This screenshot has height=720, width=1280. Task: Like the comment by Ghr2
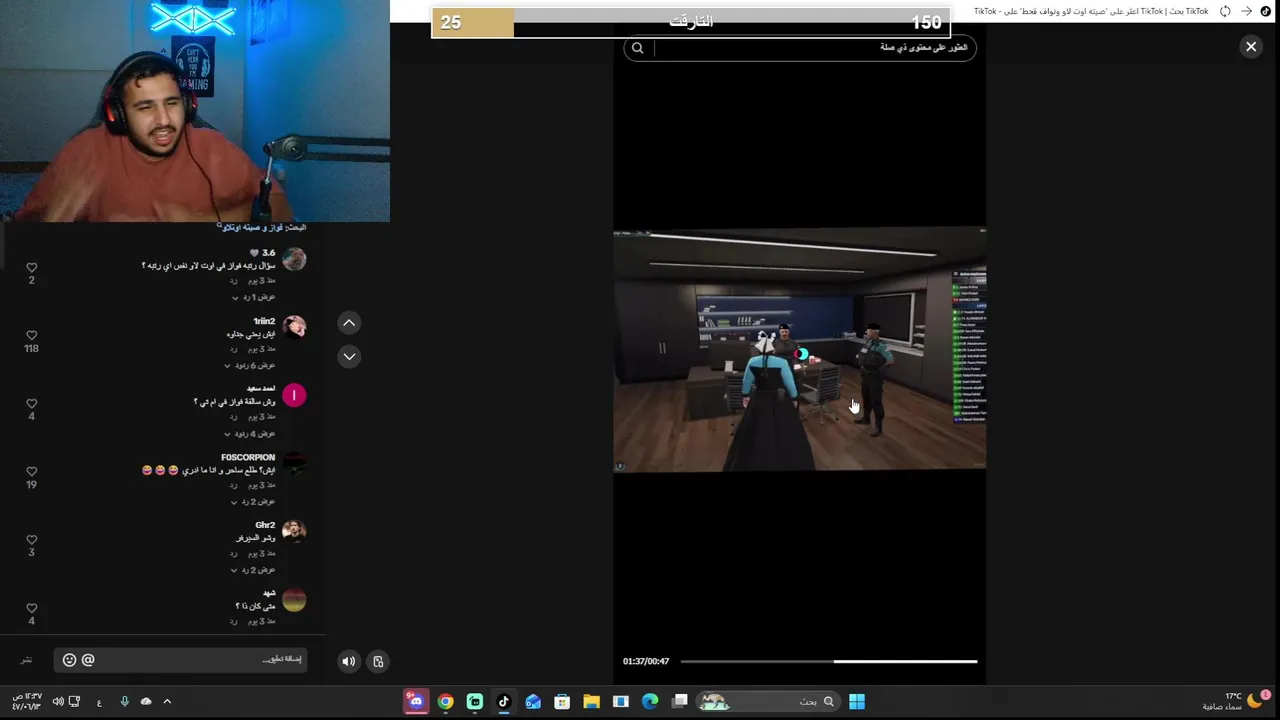coord(31,540)
